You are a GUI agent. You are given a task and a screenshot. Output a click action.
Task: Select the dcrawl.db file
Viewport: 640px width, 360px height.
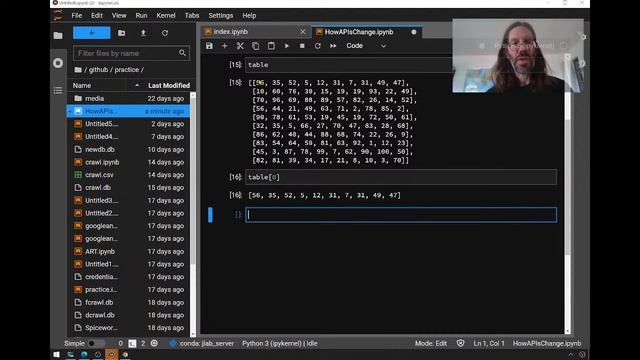(x=128, y=315)
